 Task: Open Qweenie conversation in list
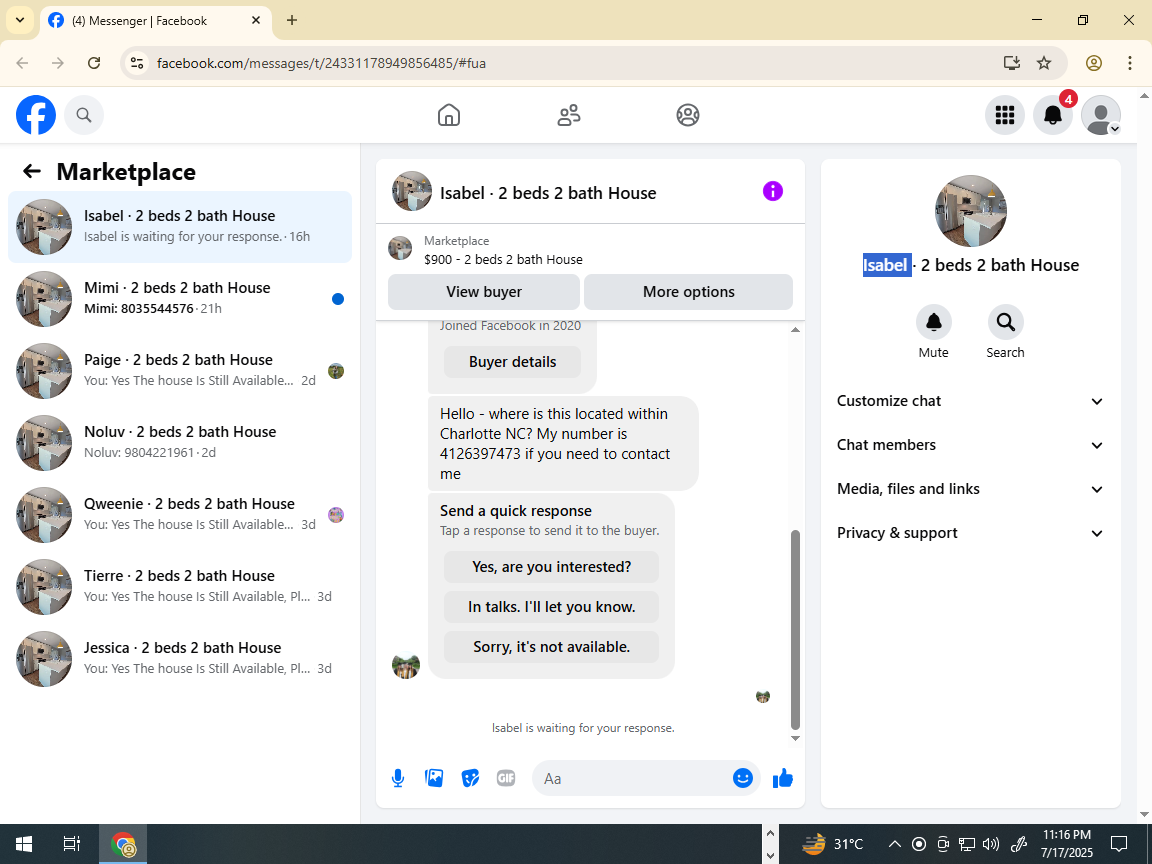pyautogui.click(x=180, y=515)
